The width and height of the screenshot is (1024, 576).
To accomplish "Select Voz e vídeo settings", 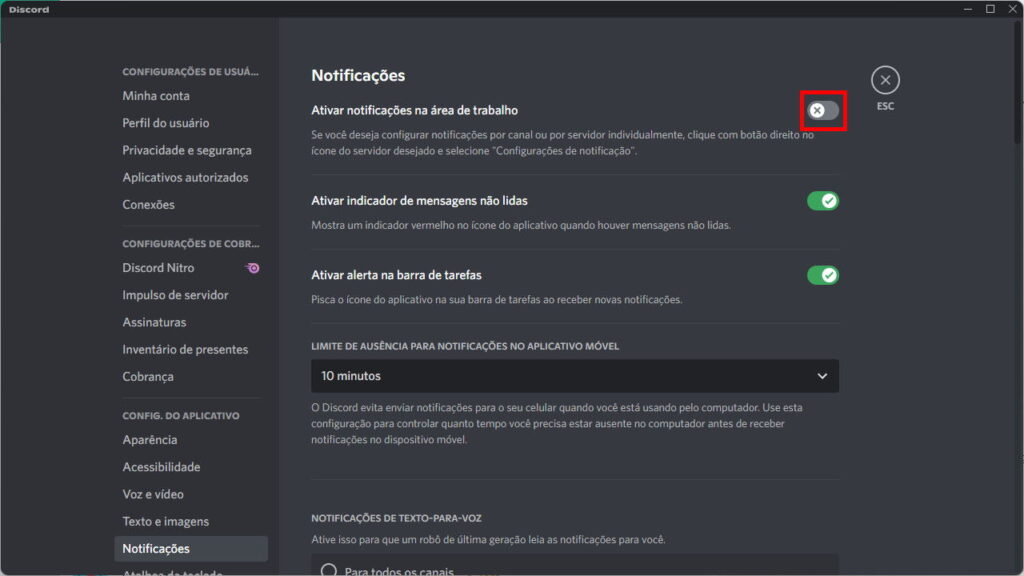I will 153,494.
